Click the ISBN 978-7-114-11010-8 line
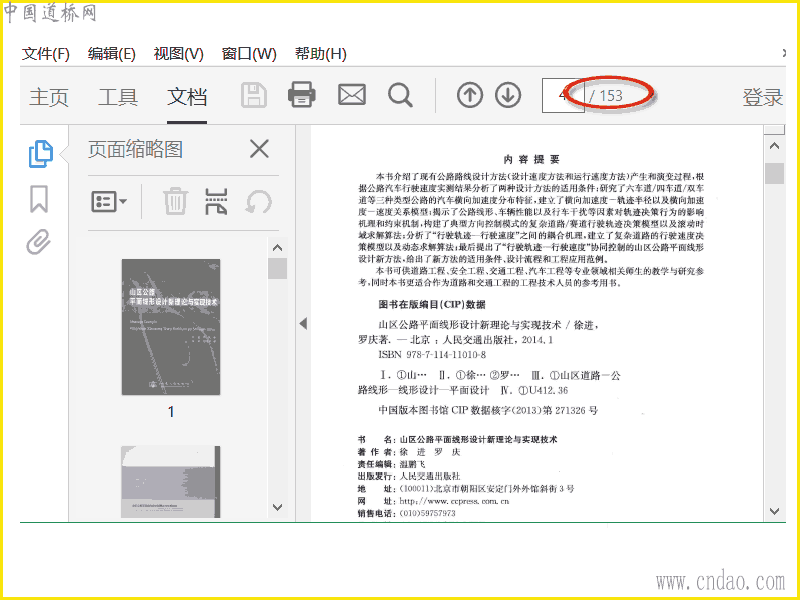Screen dimensions: 800x600 (432, 354)
